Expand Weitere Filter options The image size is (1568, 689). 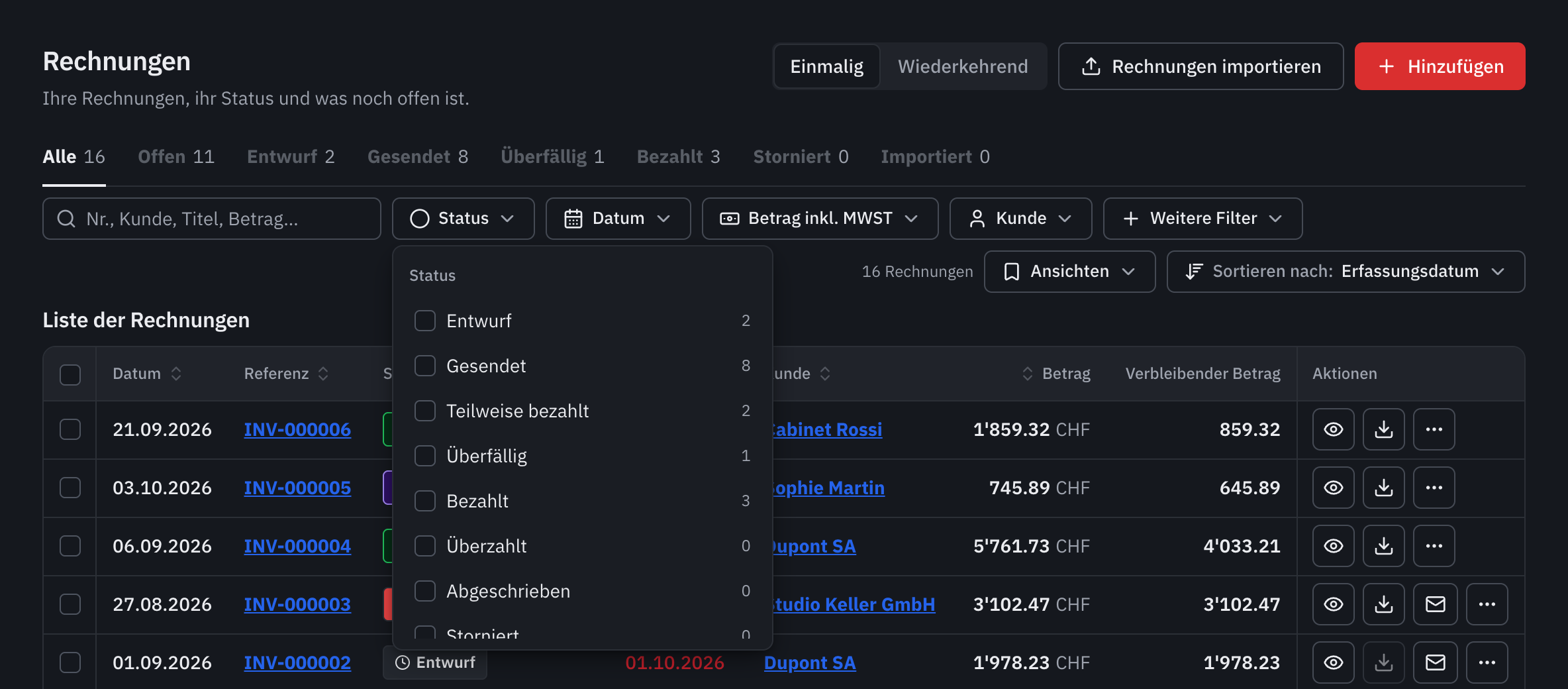[1203, 219]
